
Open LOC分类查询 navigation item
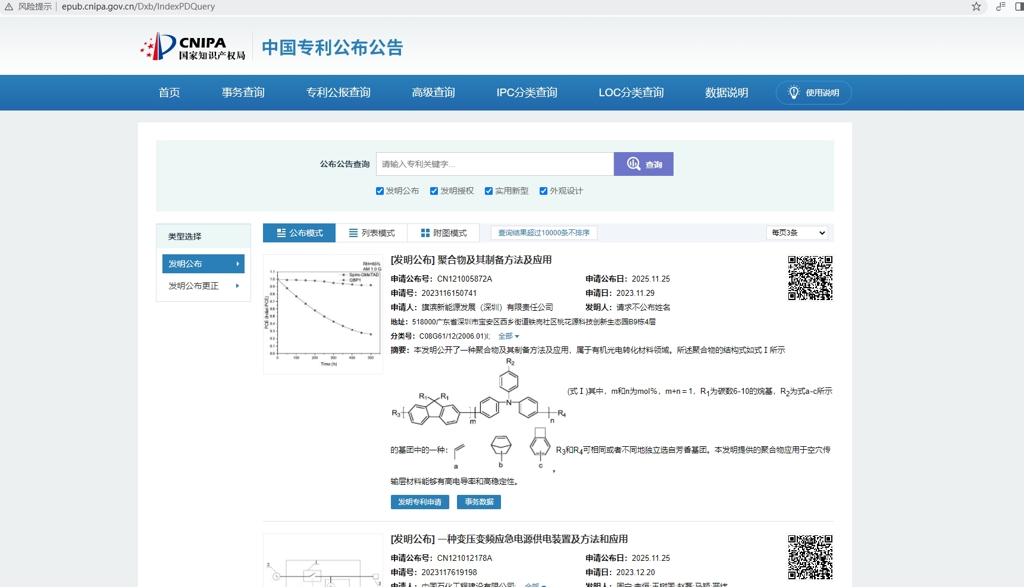click(x=631, y=93)
